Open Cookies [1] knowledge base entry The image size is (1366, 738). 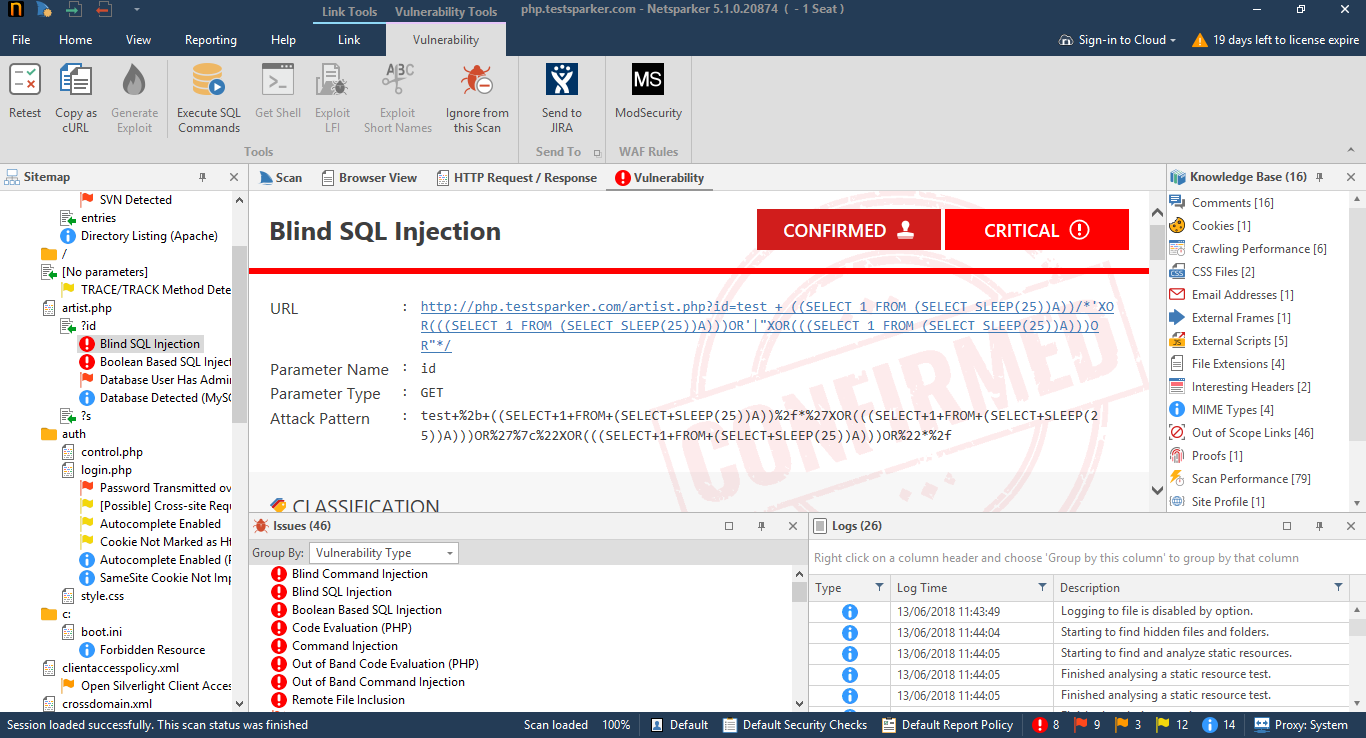(1220, 226)
